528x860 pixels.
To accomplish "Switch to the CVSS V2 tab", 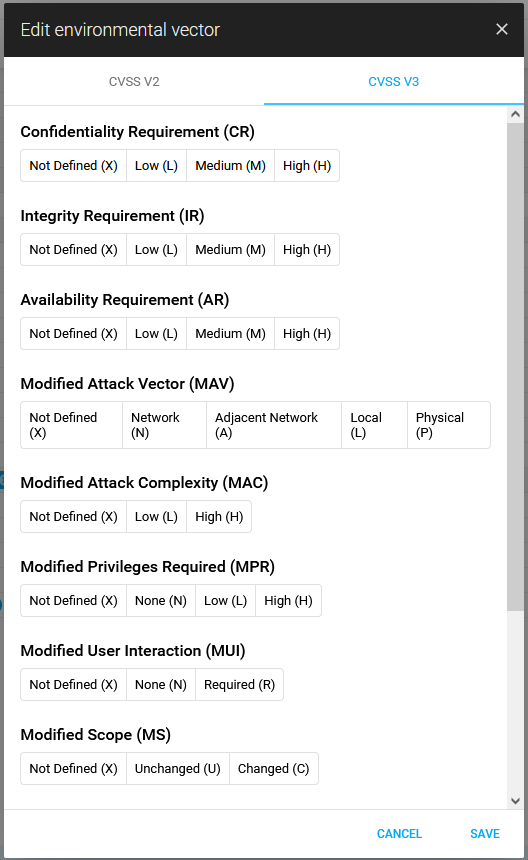I will point(134,82).
